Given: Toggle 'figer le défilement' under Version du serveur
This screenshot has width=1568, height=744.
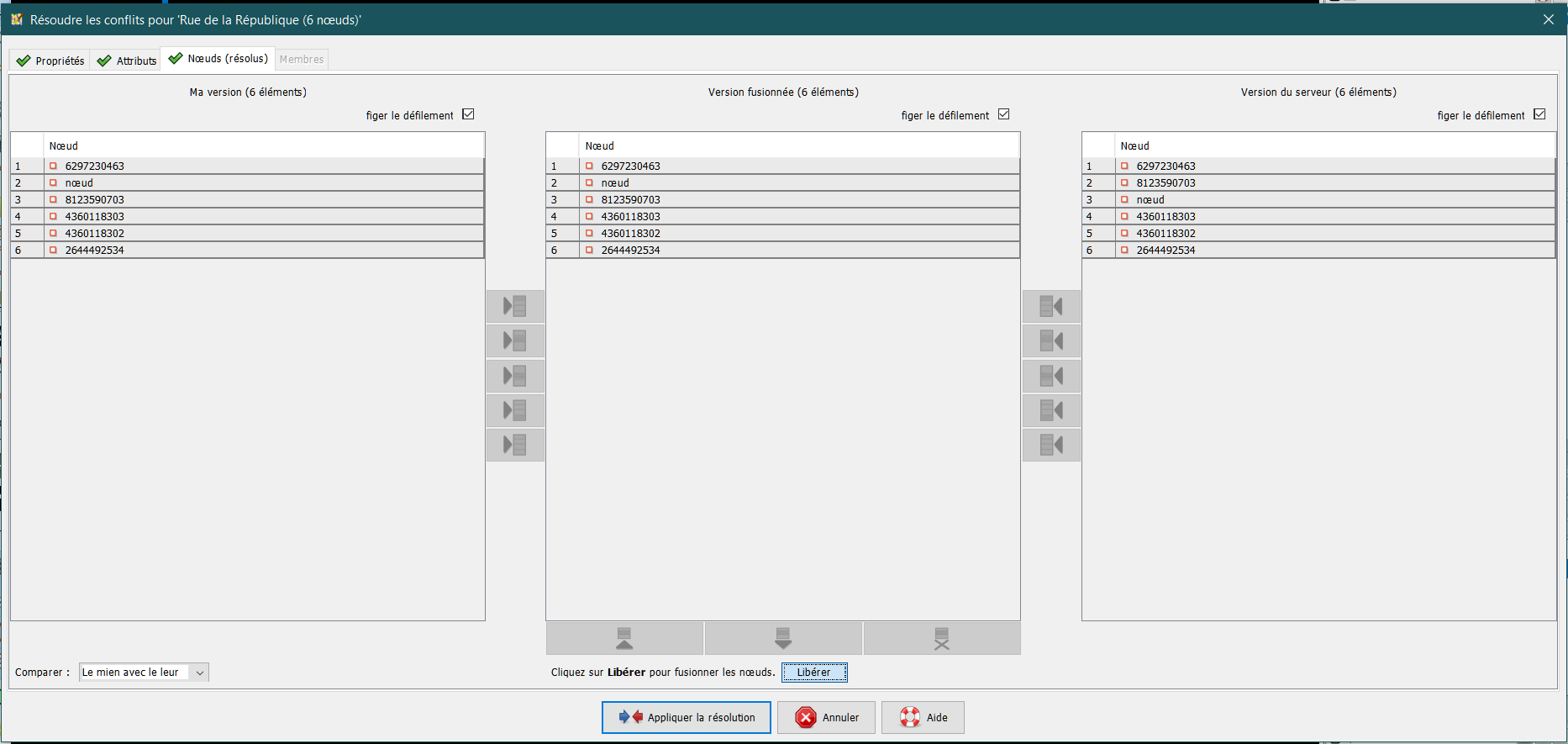Looking at the screenshot, I should 1539,114.
